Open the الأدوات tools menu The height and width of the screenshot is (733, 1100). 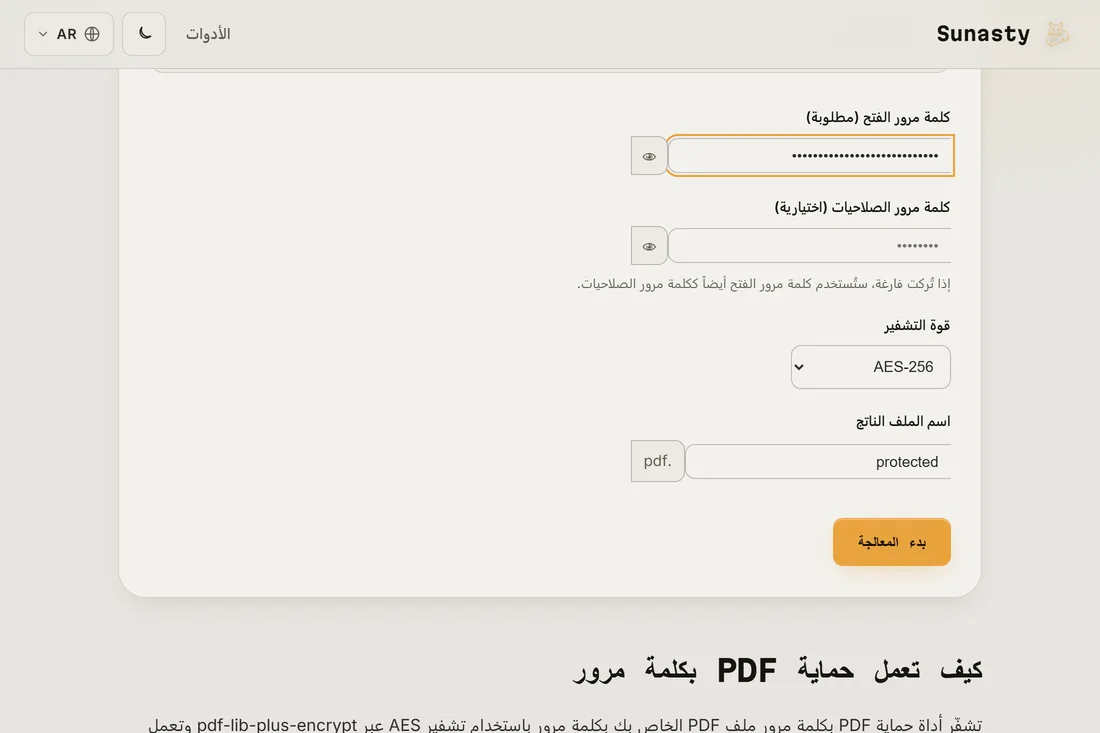tap(208, 34)
